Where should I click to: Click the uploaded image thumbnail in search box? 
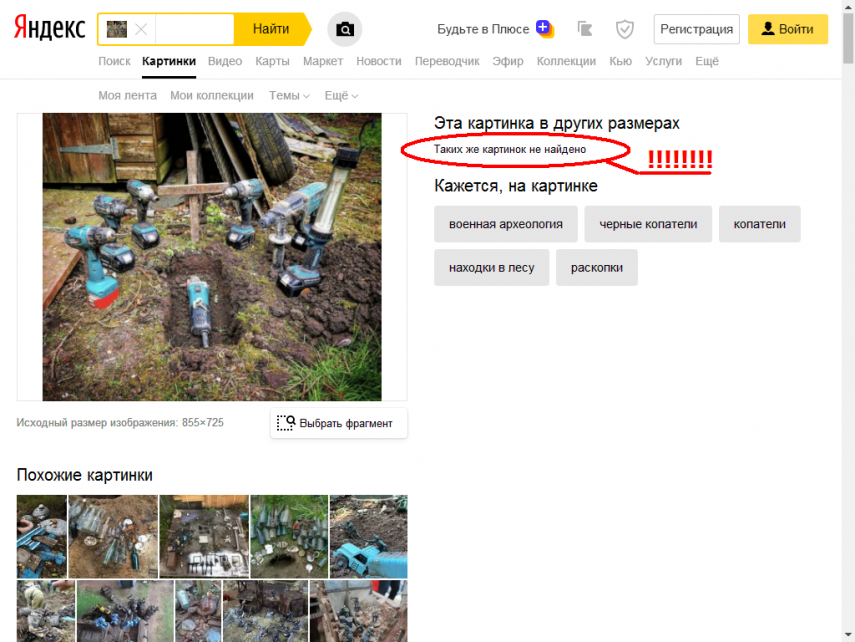point(117,30)
